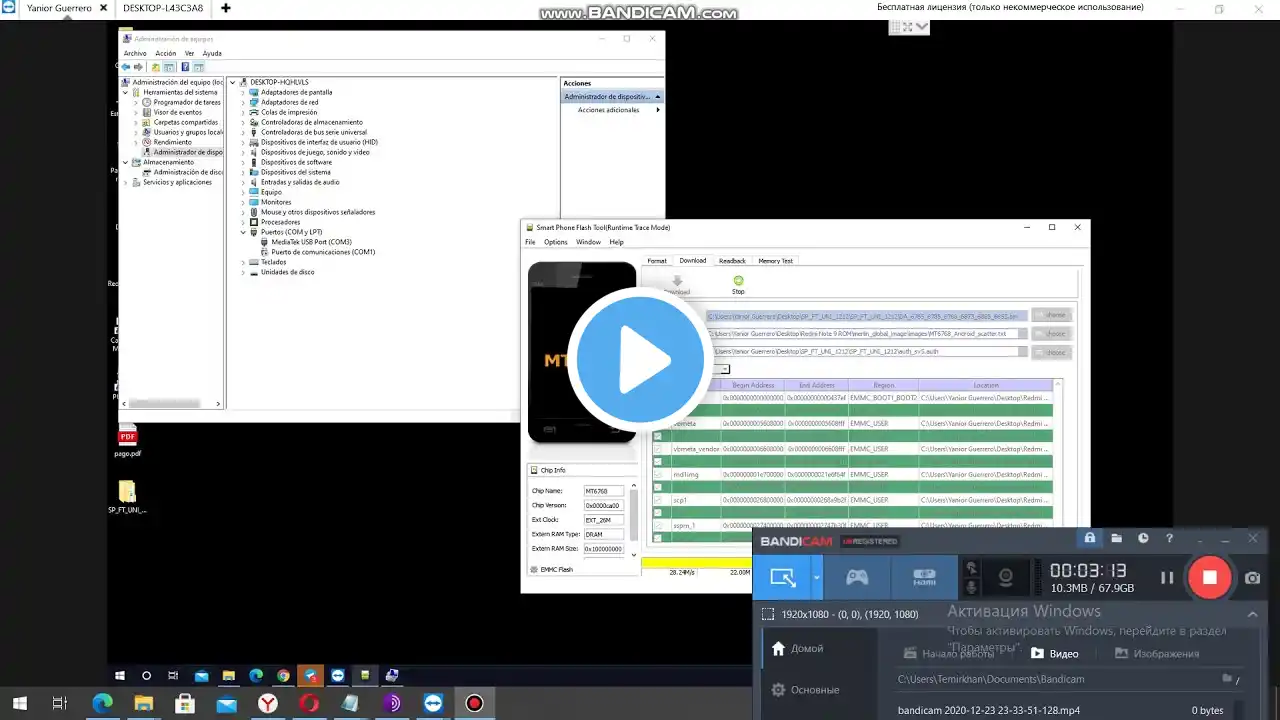The height and width of the screenshot is (720, 1280).
Task: Switch to Flash Tool Readback tab
Action: pos(732,260)
